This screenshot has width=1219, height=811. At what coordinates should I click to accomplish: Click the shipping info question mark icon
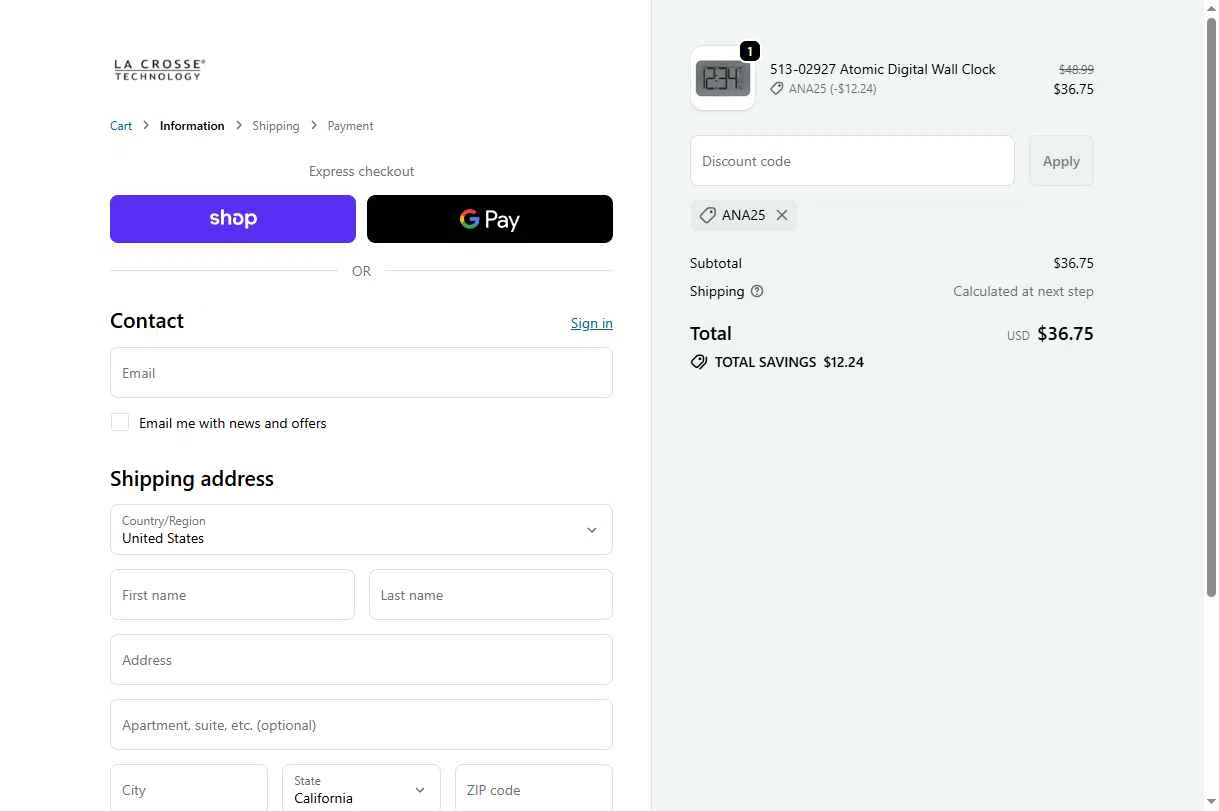click(x=757, y=291)
